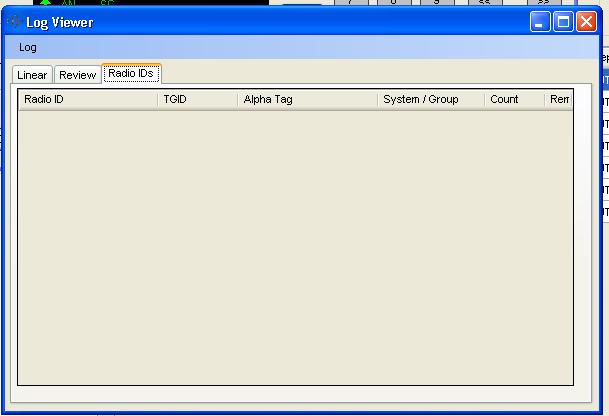Screen dimensions: 609x416
Task: Sort by the TGID column header
Action: click(x=198, y=99)
